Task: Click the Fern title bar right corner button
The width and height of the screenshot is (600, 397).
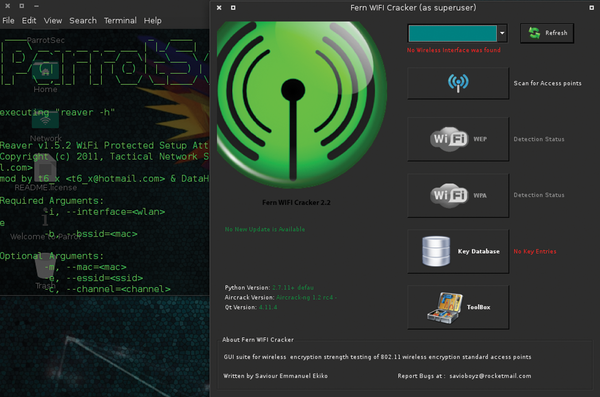Action: (591, 8)
